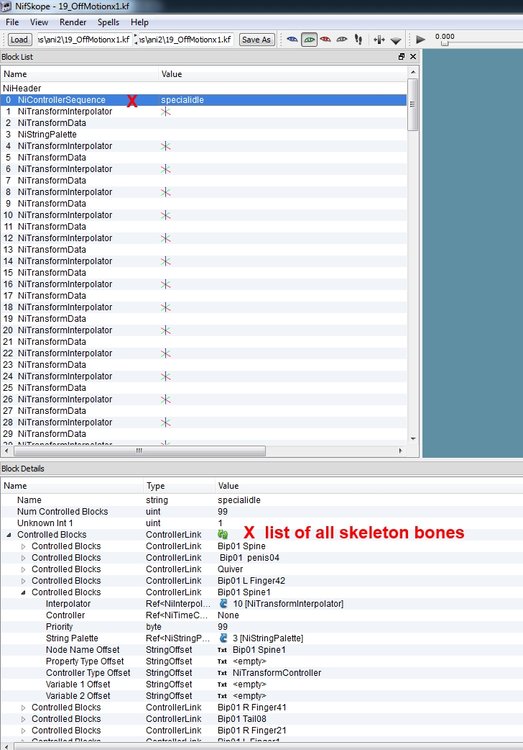523x750 pixels.
Task: Click the animation time slider handle
Action: pos(445,44)
